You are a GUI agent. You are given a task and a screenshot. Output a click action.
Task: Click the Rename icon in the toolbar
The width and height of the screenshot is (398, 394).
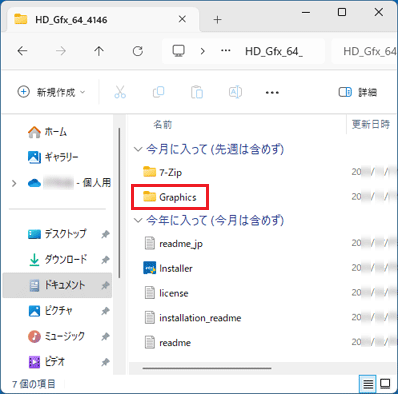pyautogui.click(x=235, y=92)
